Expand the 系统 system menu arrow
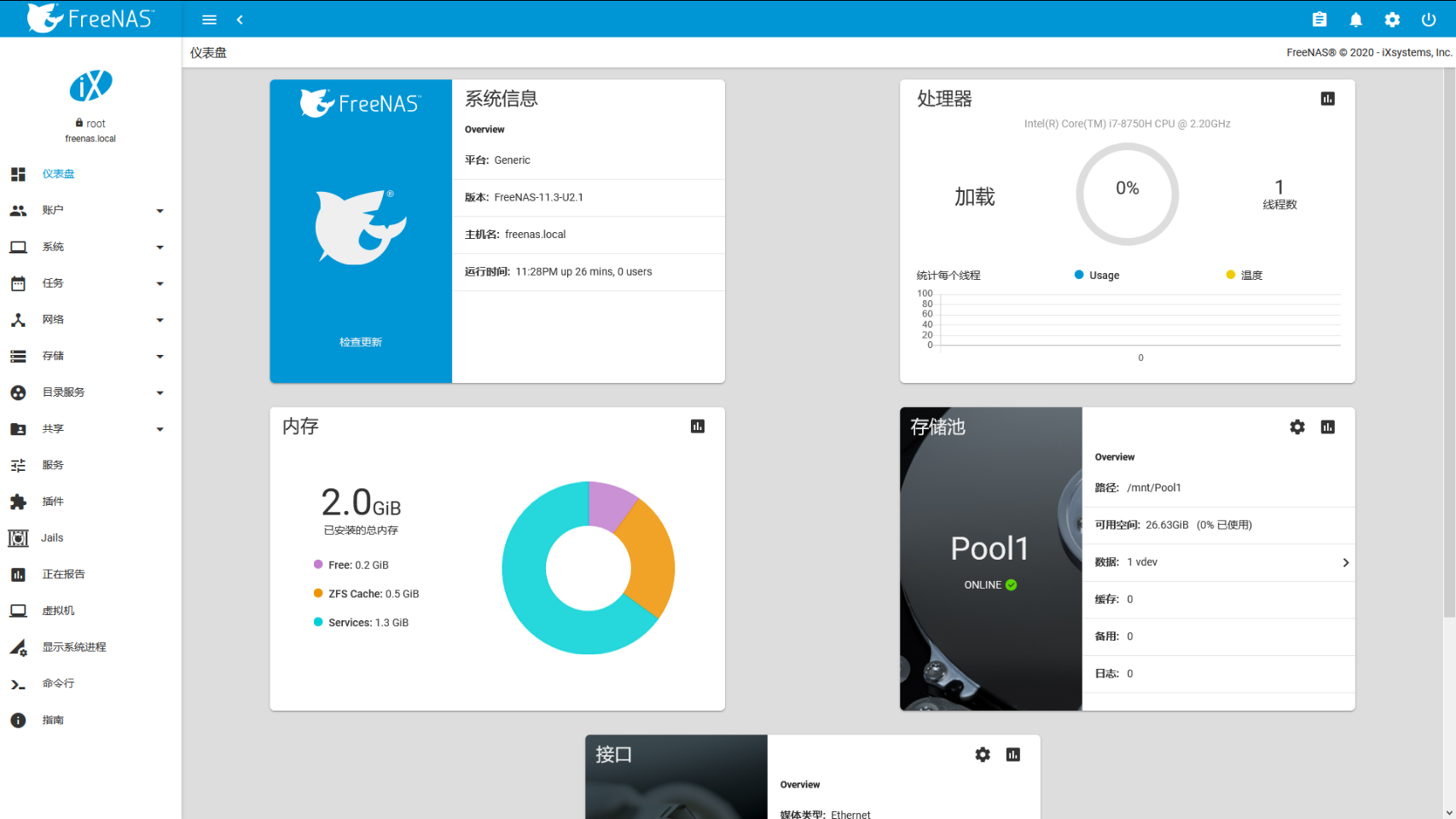Screen dimensions: 1456x819 point(160,247)
